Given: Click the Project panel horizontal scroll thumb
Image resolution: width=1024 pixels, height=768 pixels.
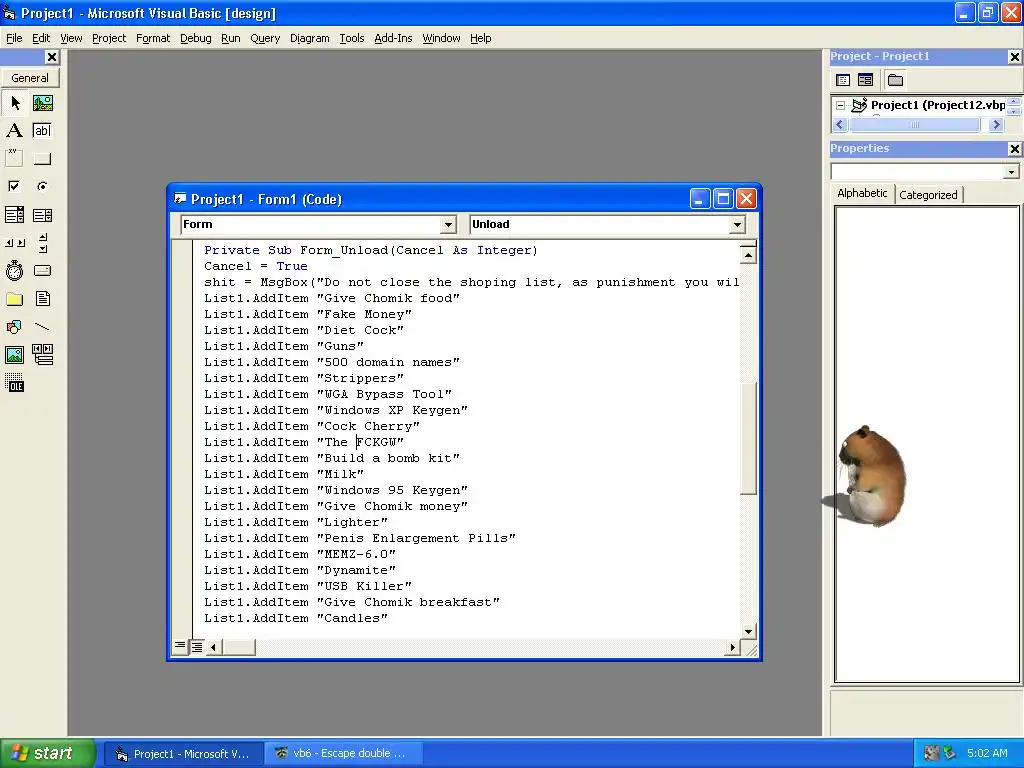Looking at the screenshot, I should [x=915, y=125].
